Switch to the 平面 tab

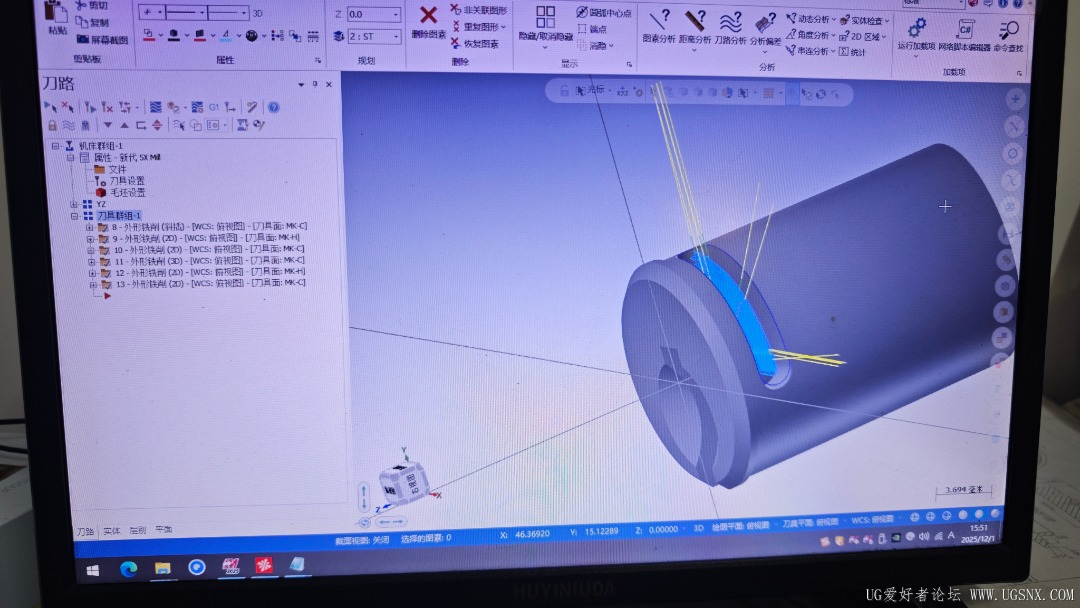coord(164,530)
